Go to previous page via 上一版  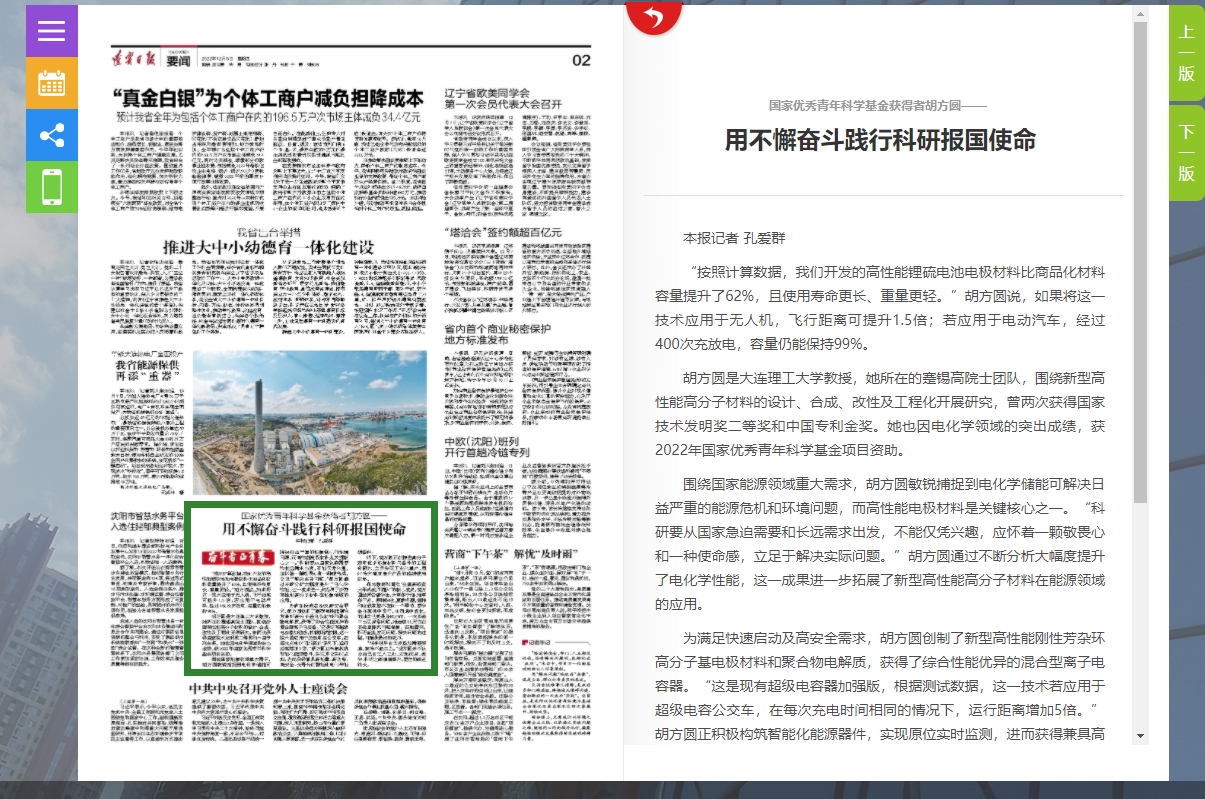(x=1186, y=52)
